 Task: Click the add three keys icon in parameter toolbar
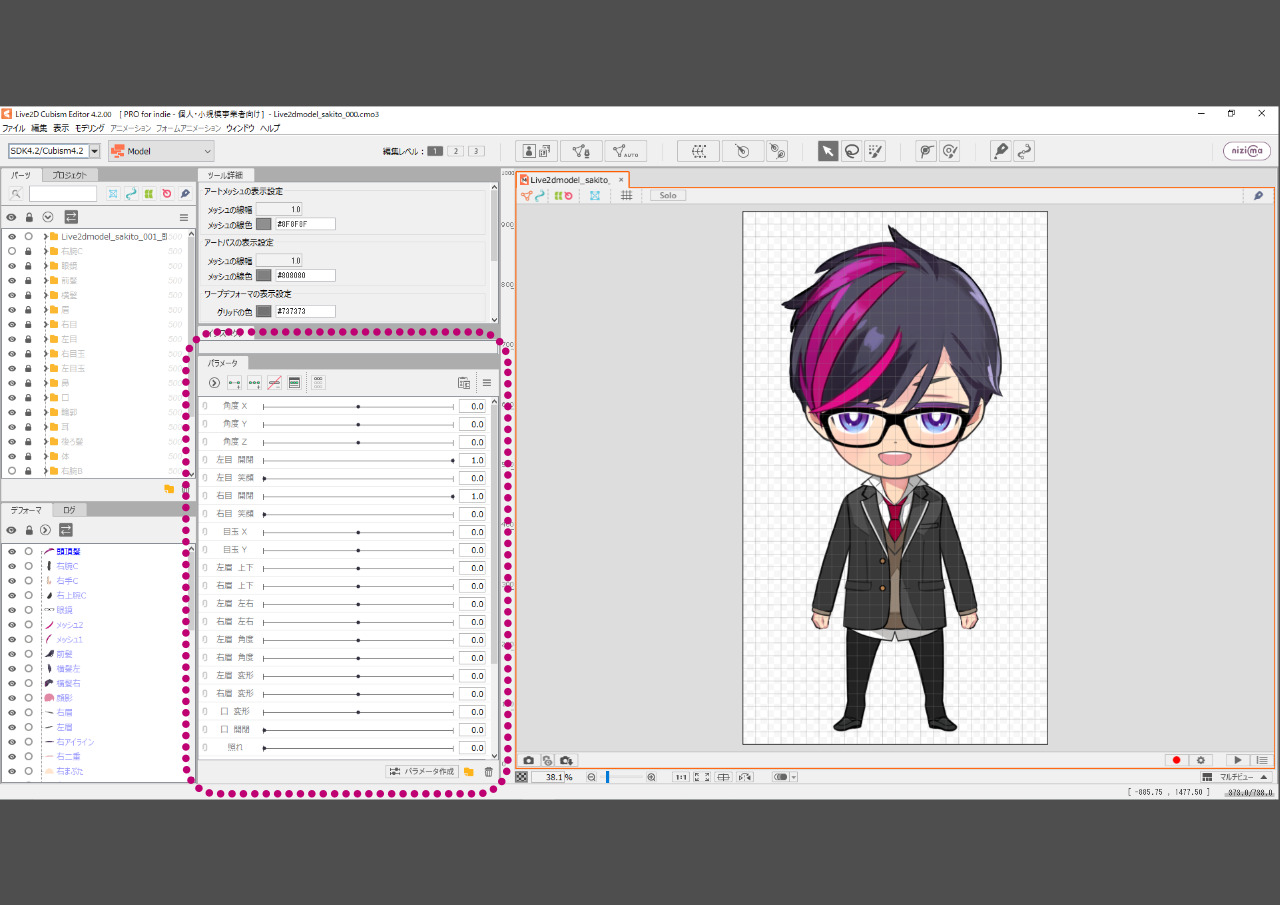click(x=254, y=383)
